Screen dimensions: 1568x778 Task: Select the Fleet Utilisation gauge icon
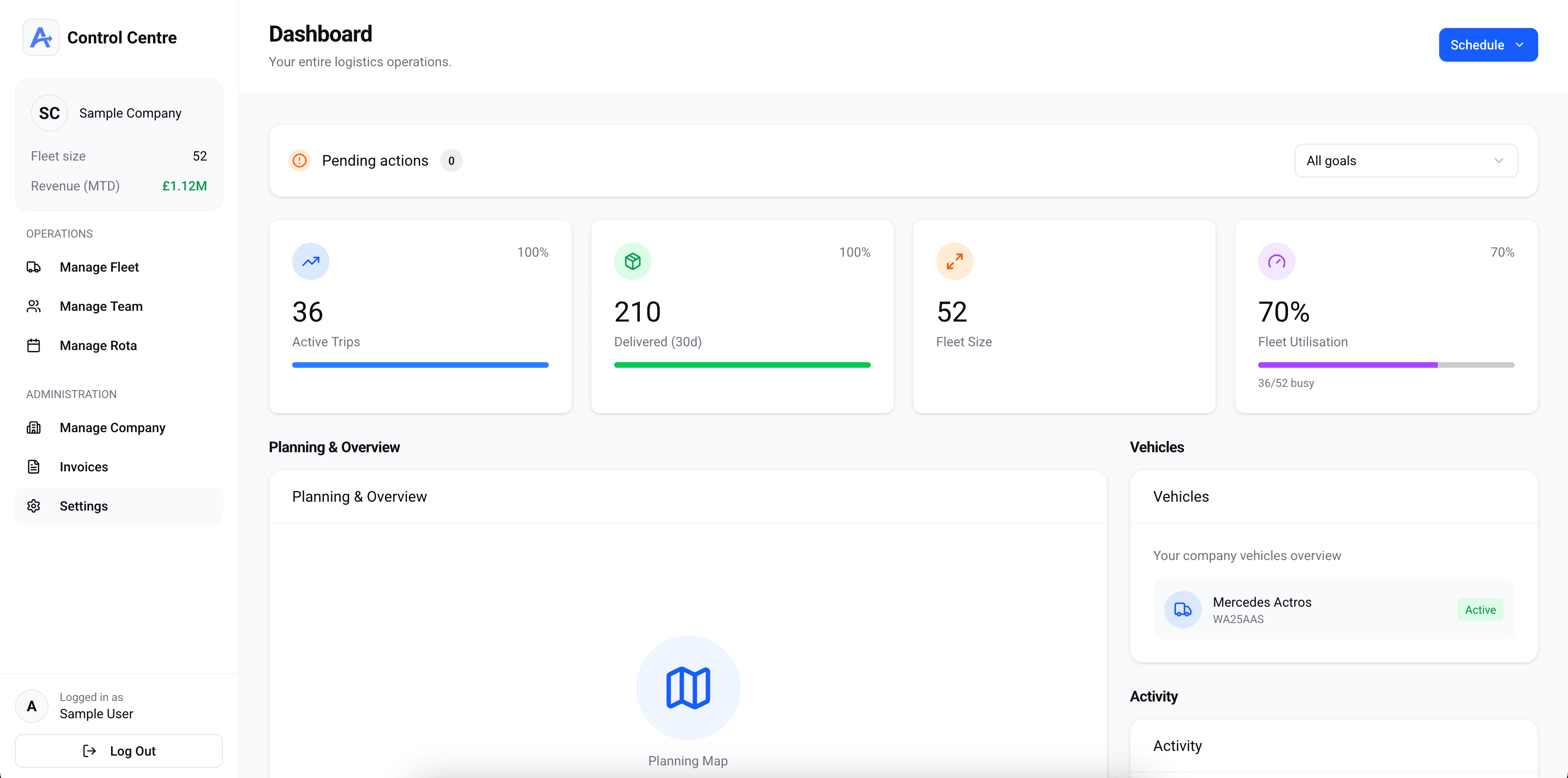point(1276,260)
